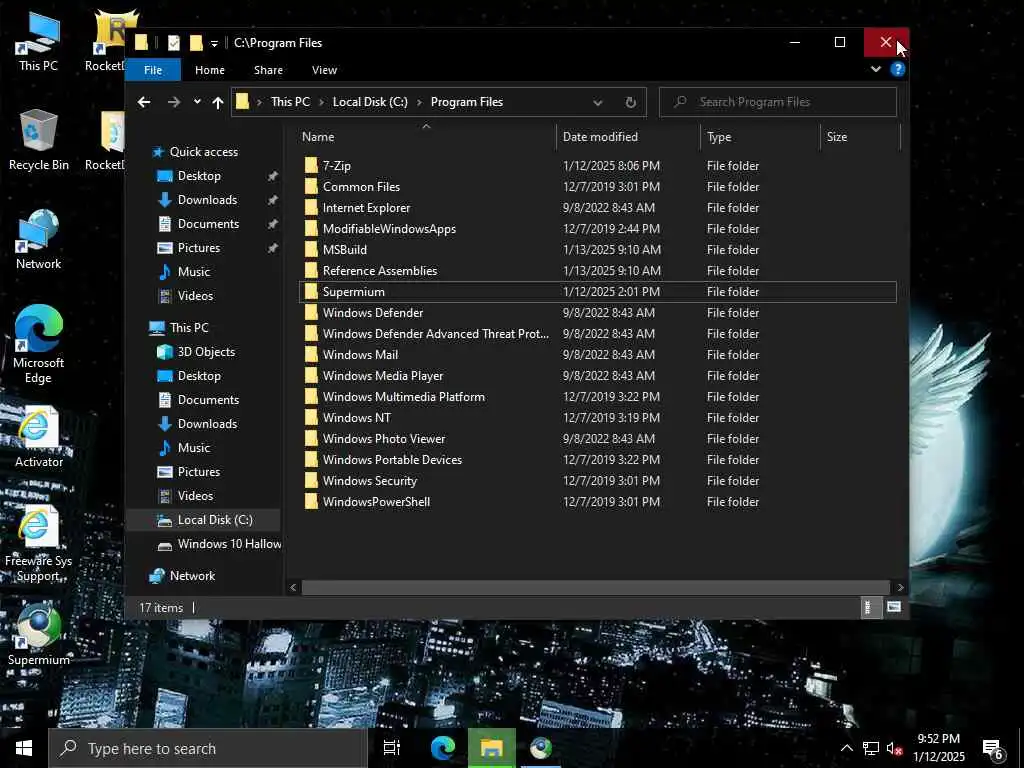Expand the ribbon with the chevron
Screen dimensions: 1024x768
[x=875, y=69]
